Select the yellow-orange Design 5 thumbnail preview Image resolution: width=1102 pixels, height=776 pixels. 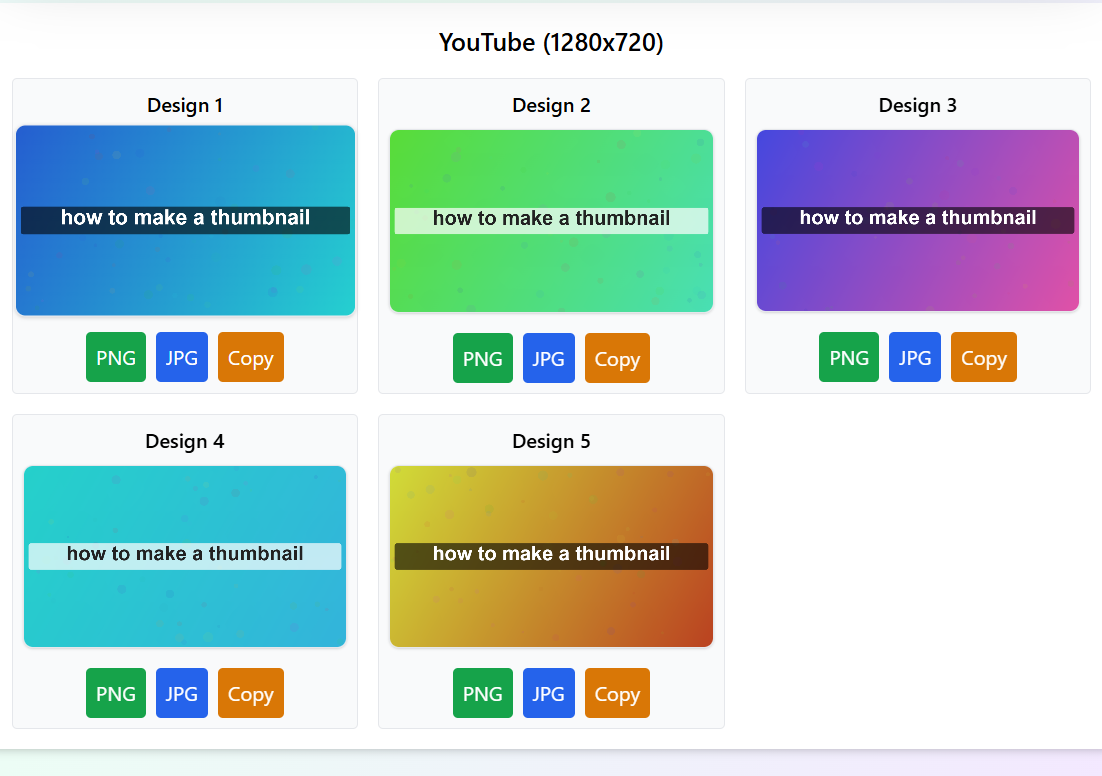pos(552,556)
